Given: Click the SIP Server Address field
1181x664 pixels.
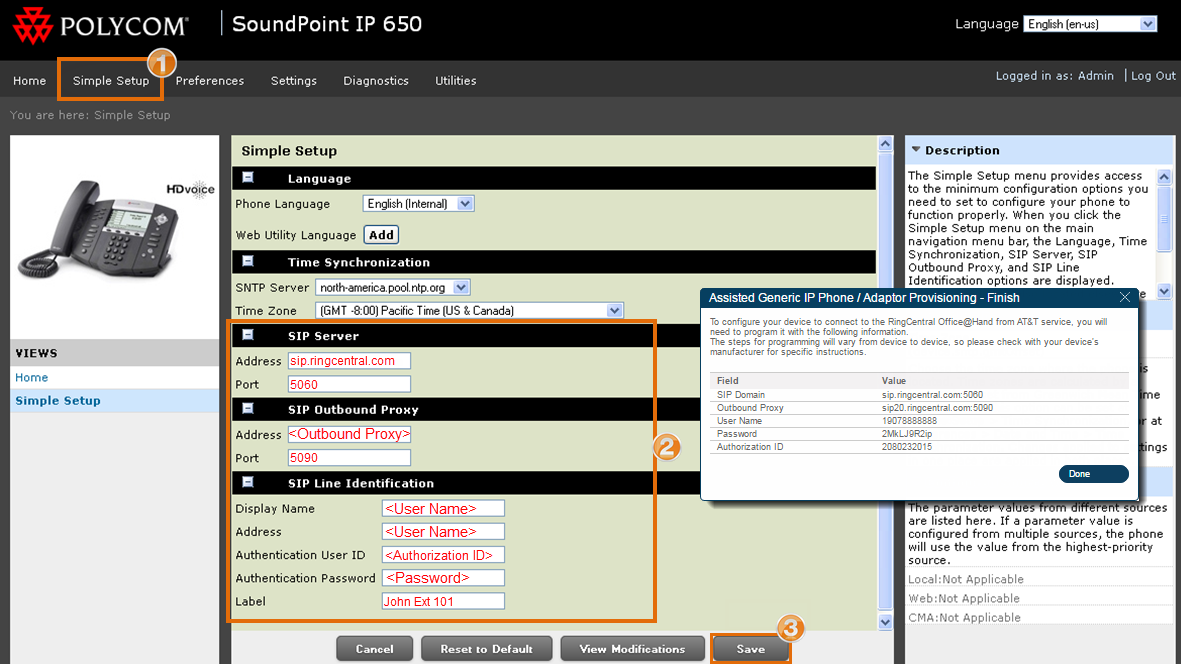Looking at the screenshot, I should coord(349,361).
